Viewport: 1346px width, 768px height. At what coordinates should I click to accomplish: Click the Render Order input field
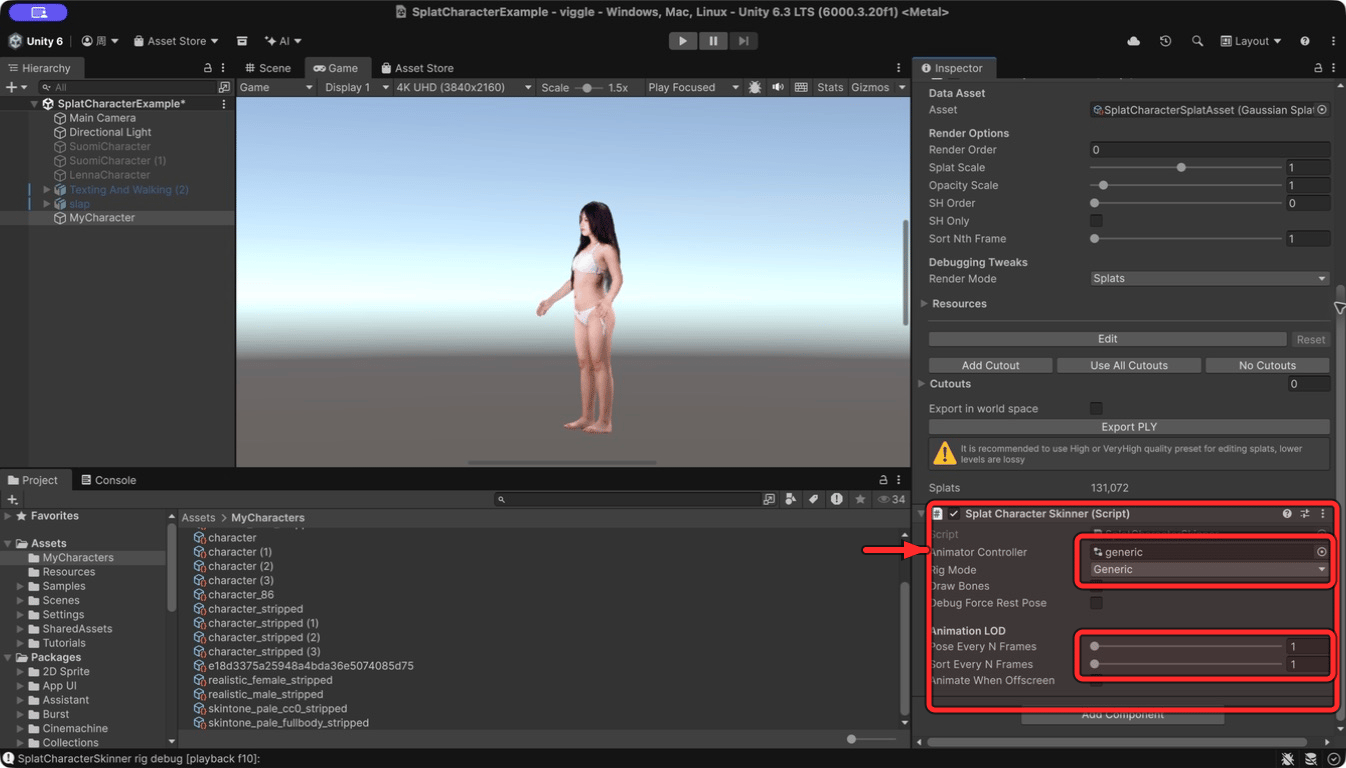click(1209, 150)
